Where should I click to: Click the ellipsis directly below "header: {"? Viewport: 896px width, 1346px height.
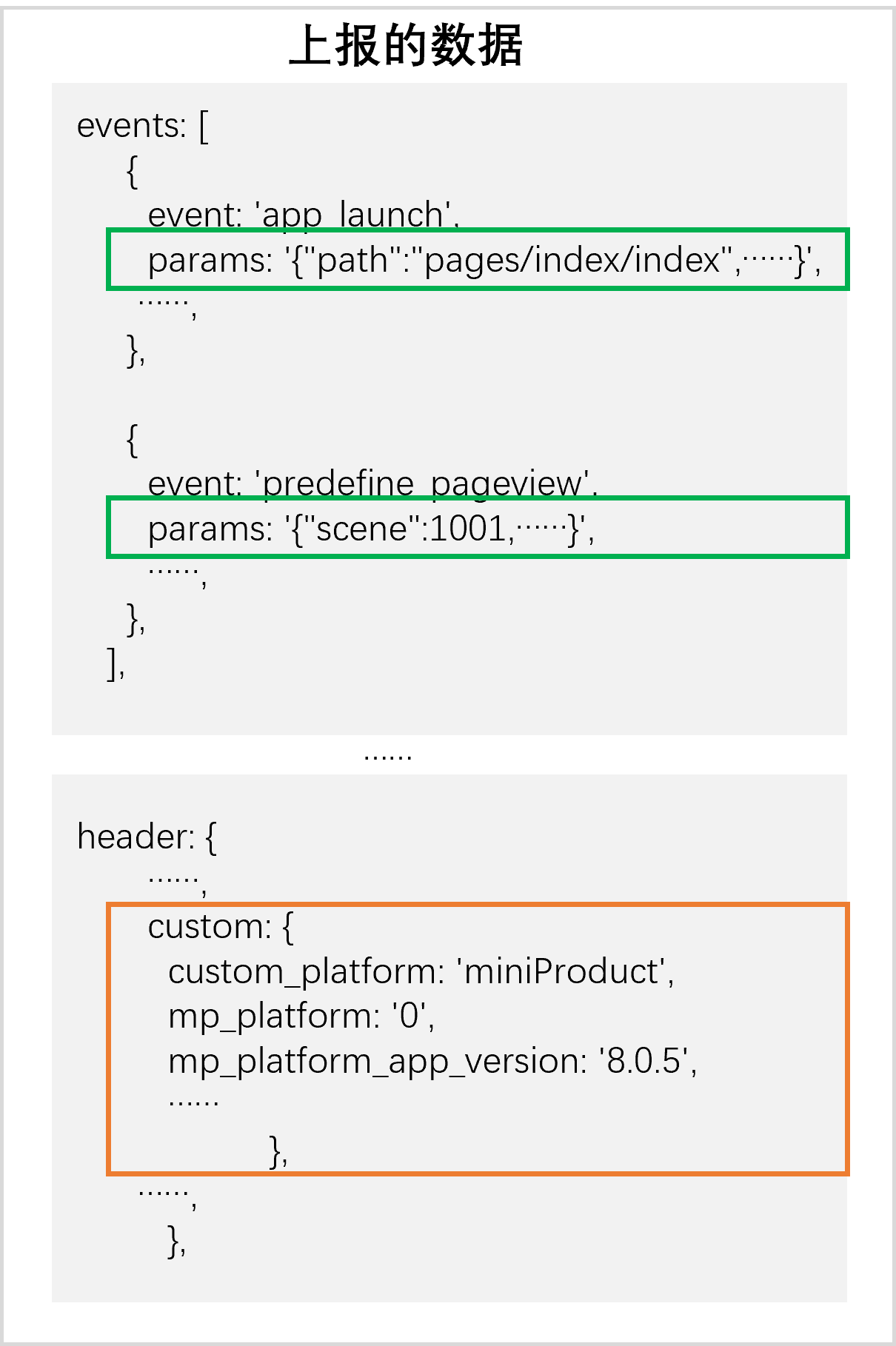[x=176, y=881]
